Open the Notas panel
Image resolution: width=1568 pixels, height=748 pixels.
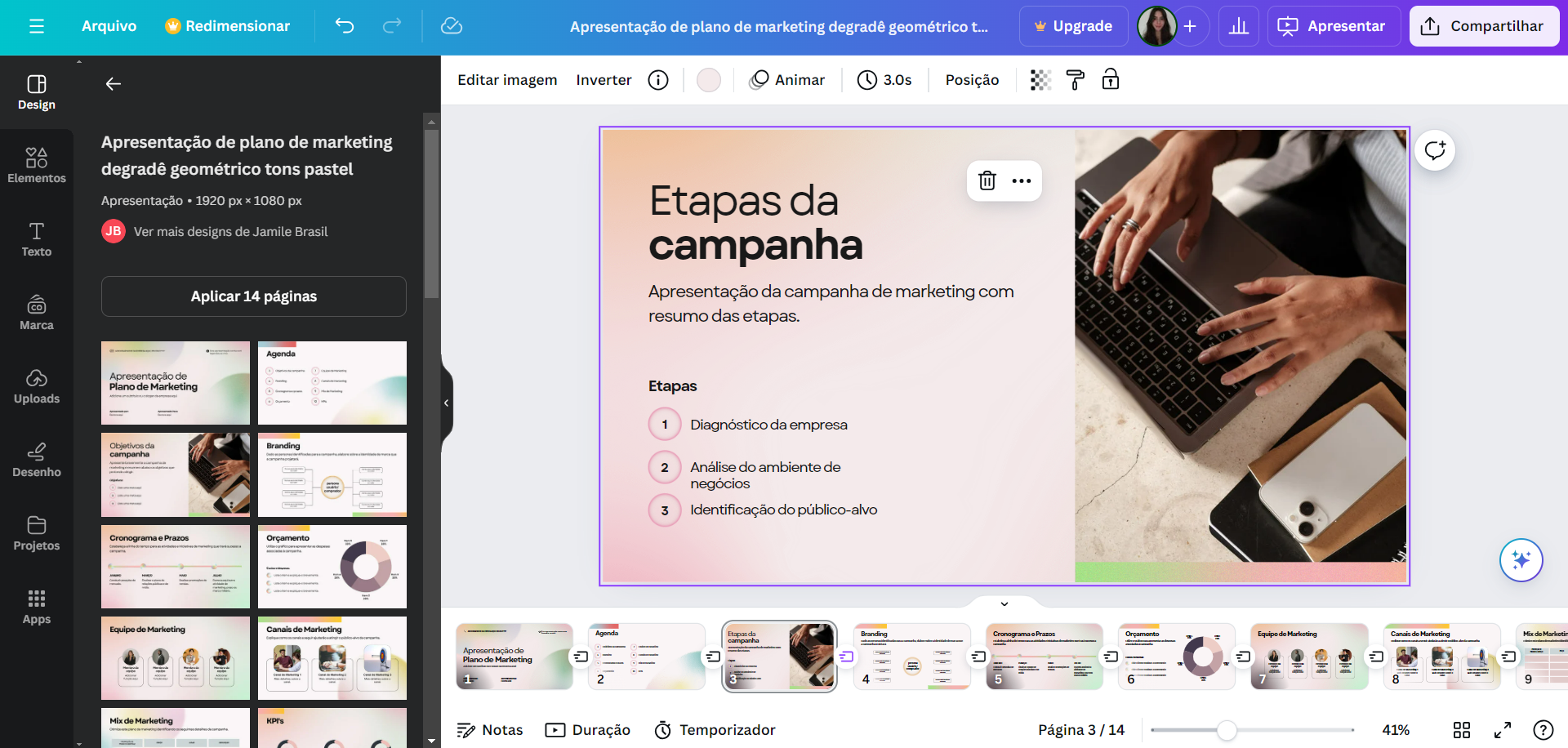point(490,730)
